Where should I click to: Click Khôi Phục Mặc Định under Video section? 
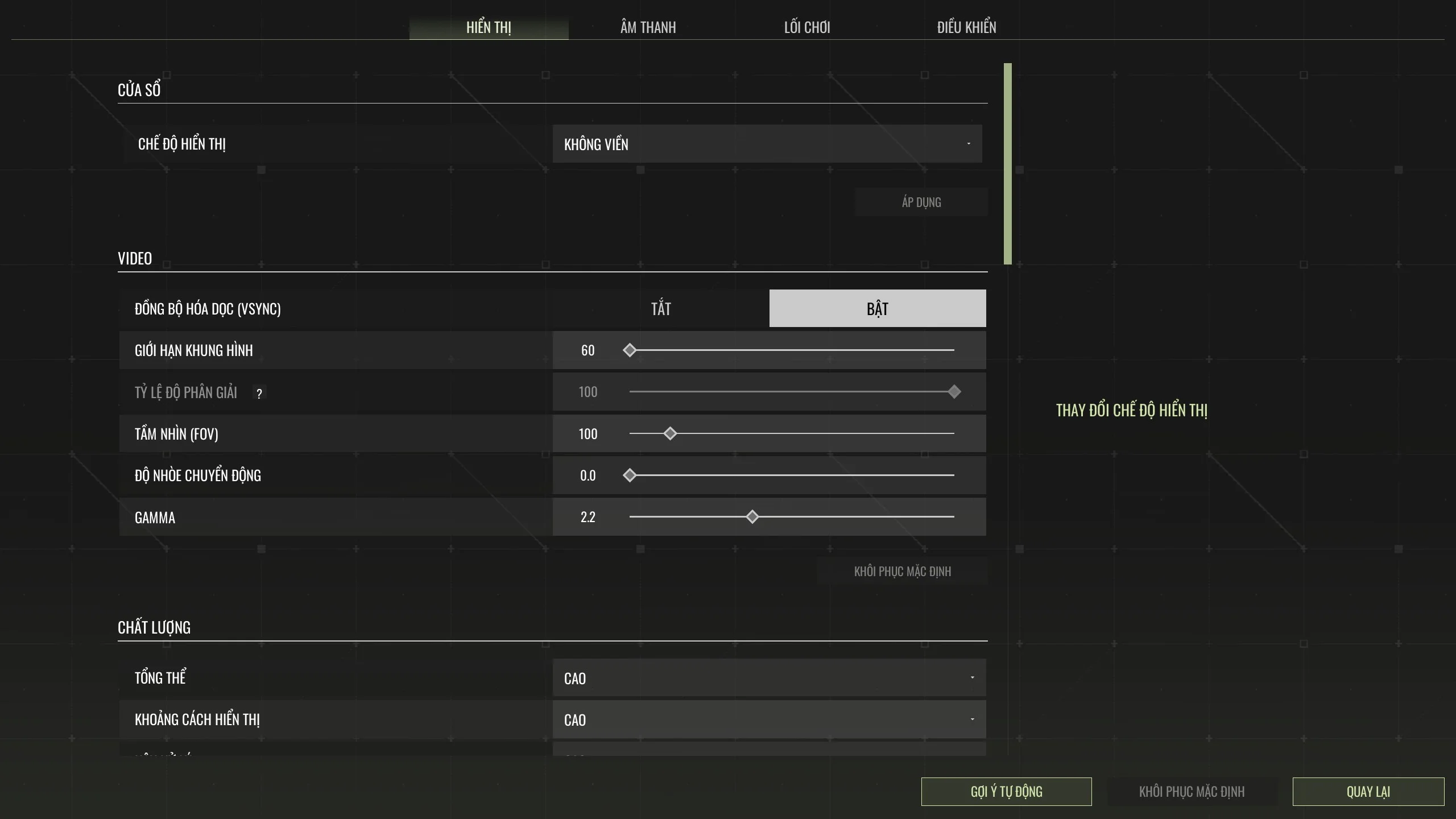click(x=903, y=571)
